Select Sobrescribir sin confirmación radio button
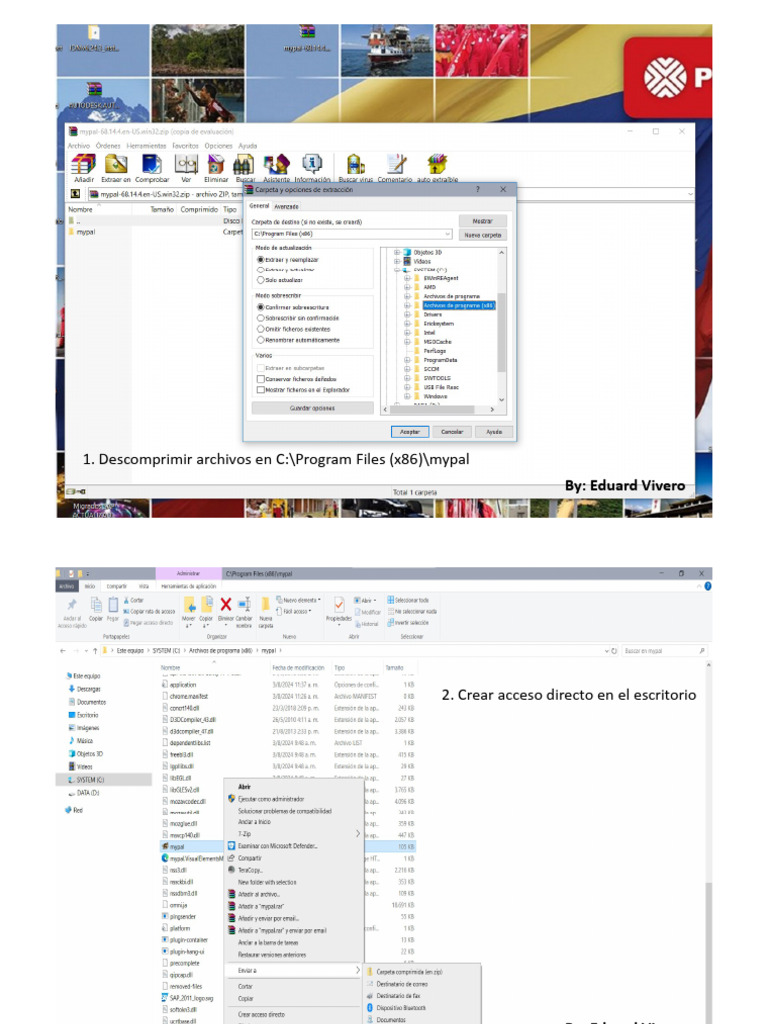The height and width of the screenshot is (1024, 768). coord(261,318)
